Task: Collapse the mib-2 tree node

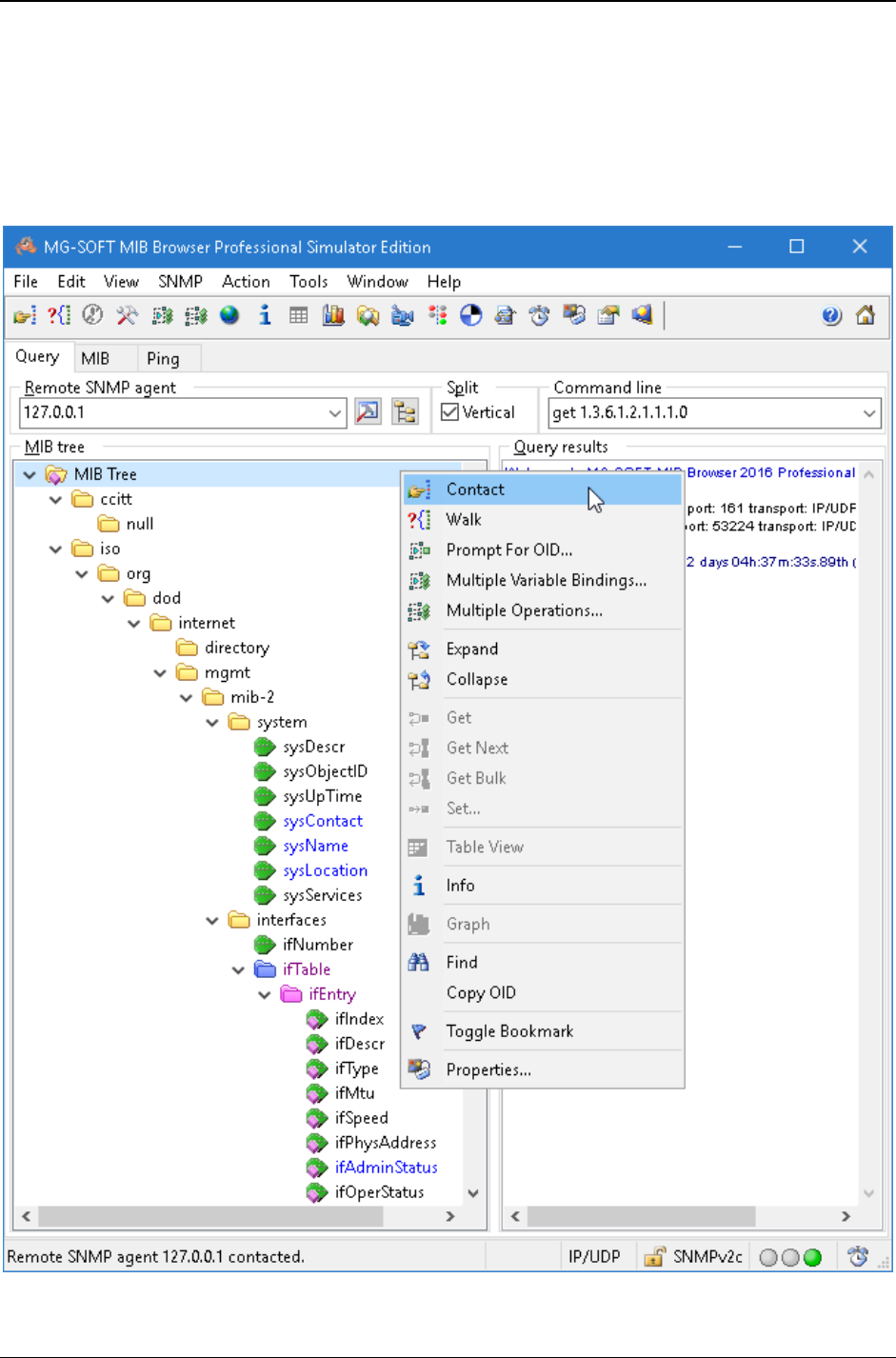Action: coord(186,697)
